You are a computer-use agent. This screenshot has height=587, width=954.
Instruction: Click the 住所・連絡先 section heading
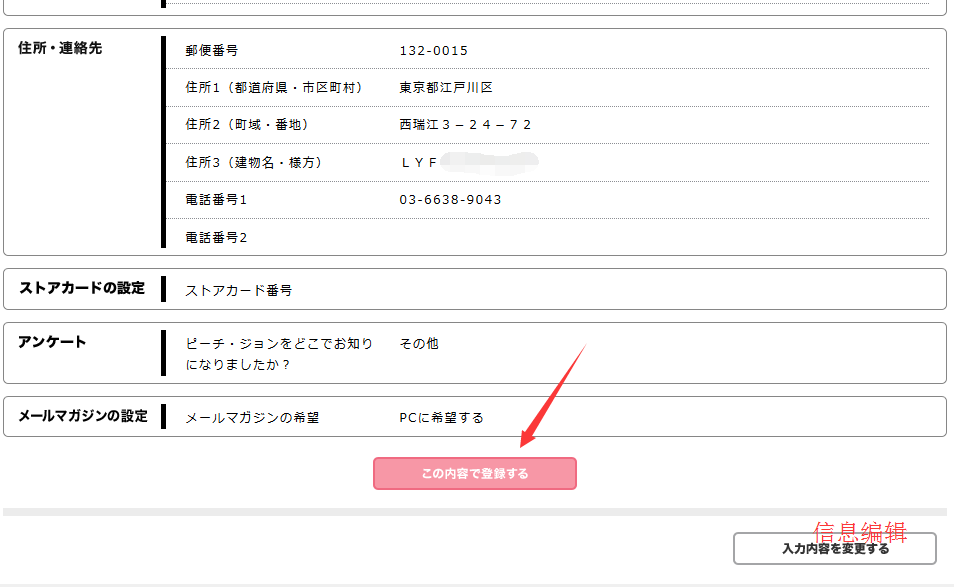[60, 48]
